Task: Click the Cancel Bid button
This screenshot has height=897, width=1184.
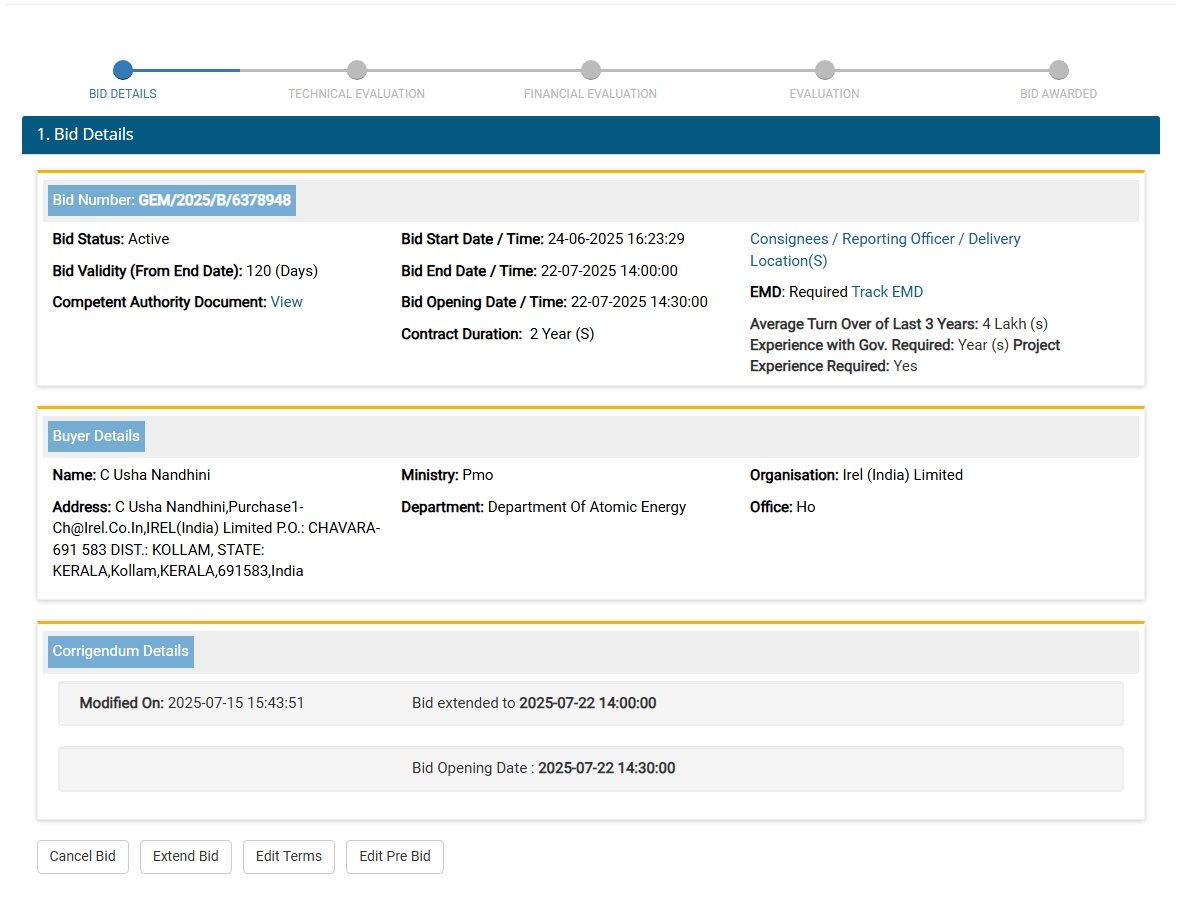Action: (x=82, y=856)
